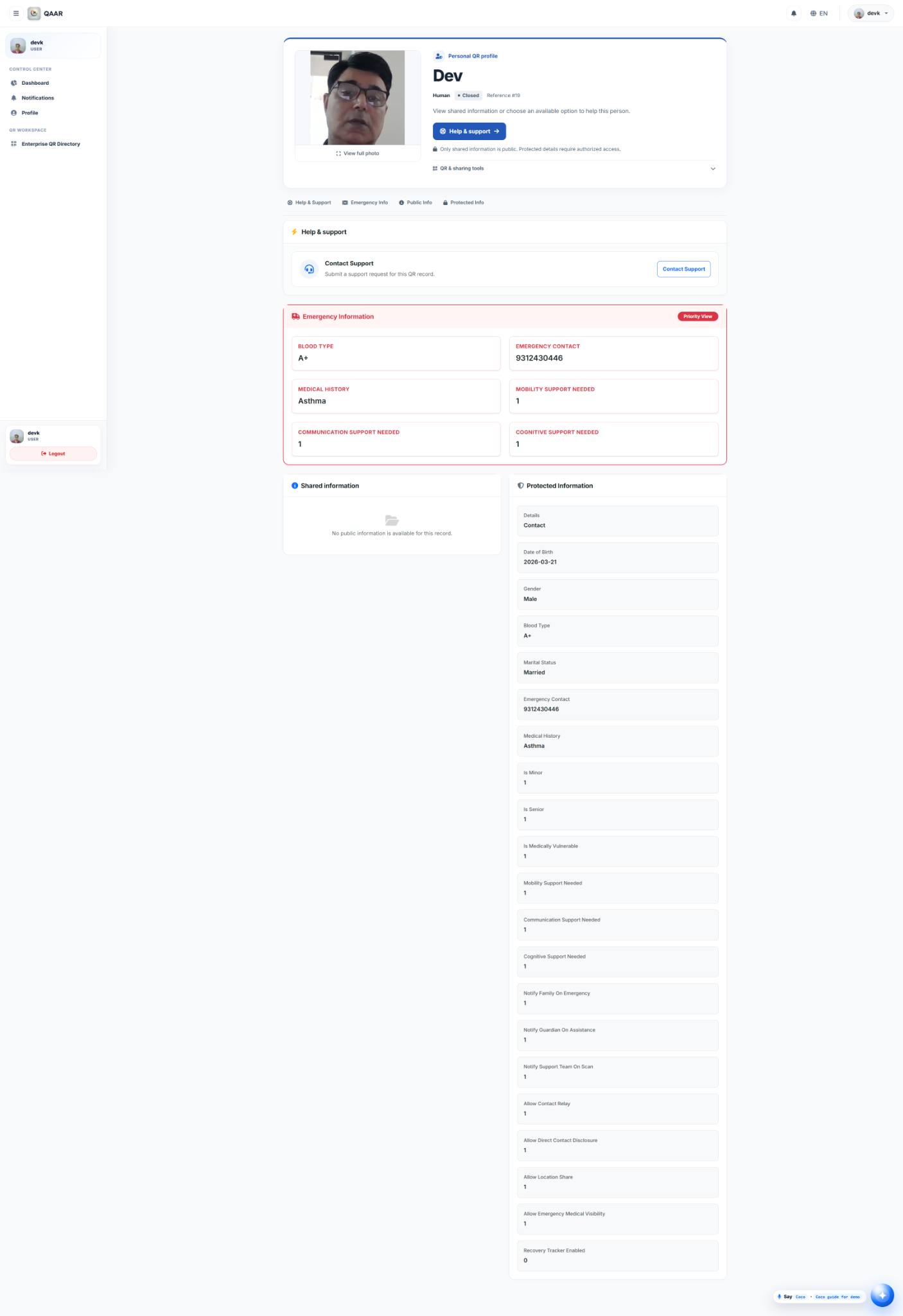The width and height of the screenshot is (903, 1316).
Task: Click the Notify Support Team On Scan row
Action: (617, 1072)
